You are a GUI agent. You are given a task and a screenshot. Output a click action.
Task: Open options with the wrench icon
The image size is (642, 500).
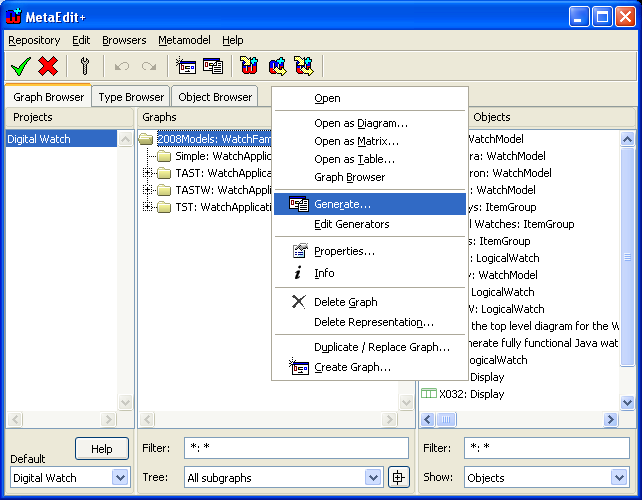click(x=85, y=66)
